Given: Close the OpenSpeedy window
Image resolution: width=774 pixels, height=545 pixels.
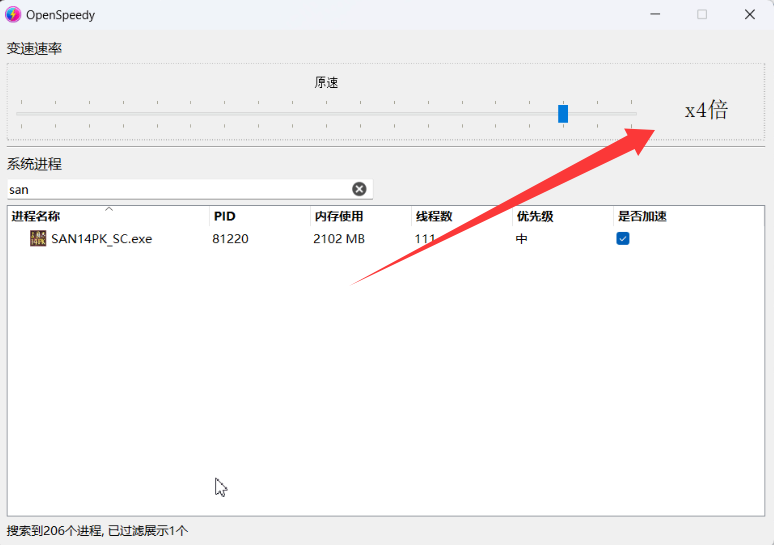Looking at the screenshot, I should tap(749, 14).
